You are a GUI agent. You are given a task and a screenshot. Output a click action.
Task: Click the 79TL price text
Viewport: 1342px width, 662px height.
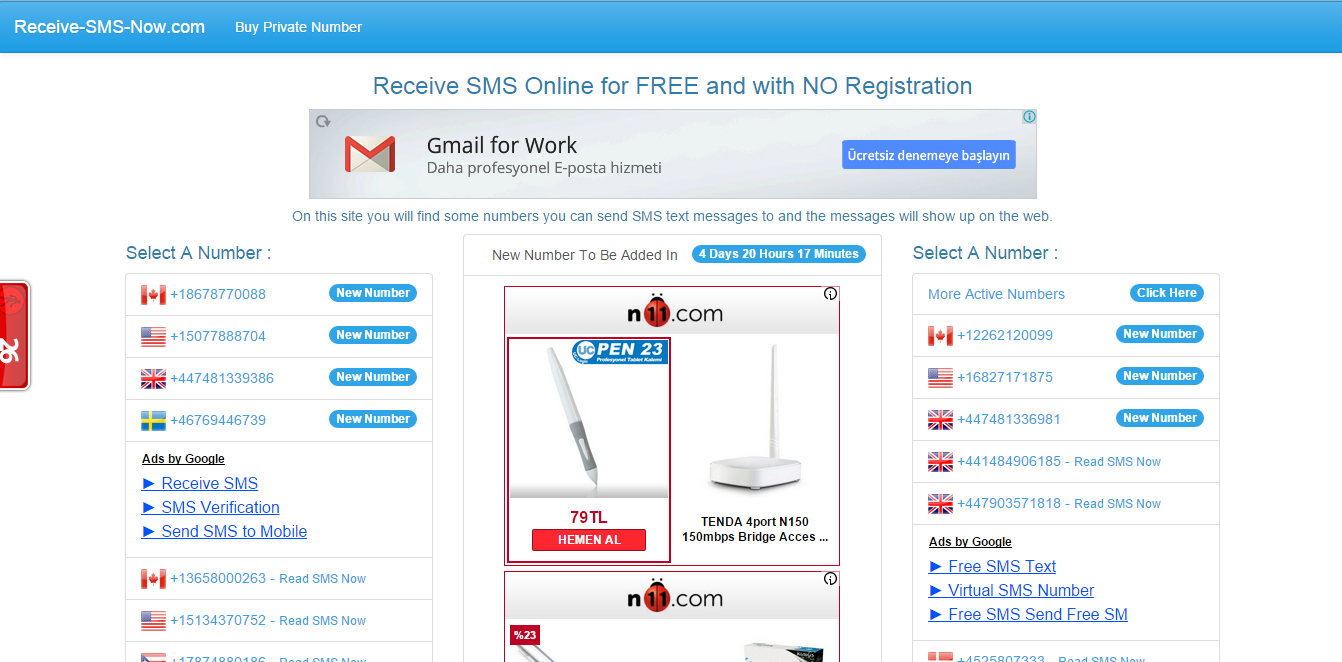[x=589, y=517]
